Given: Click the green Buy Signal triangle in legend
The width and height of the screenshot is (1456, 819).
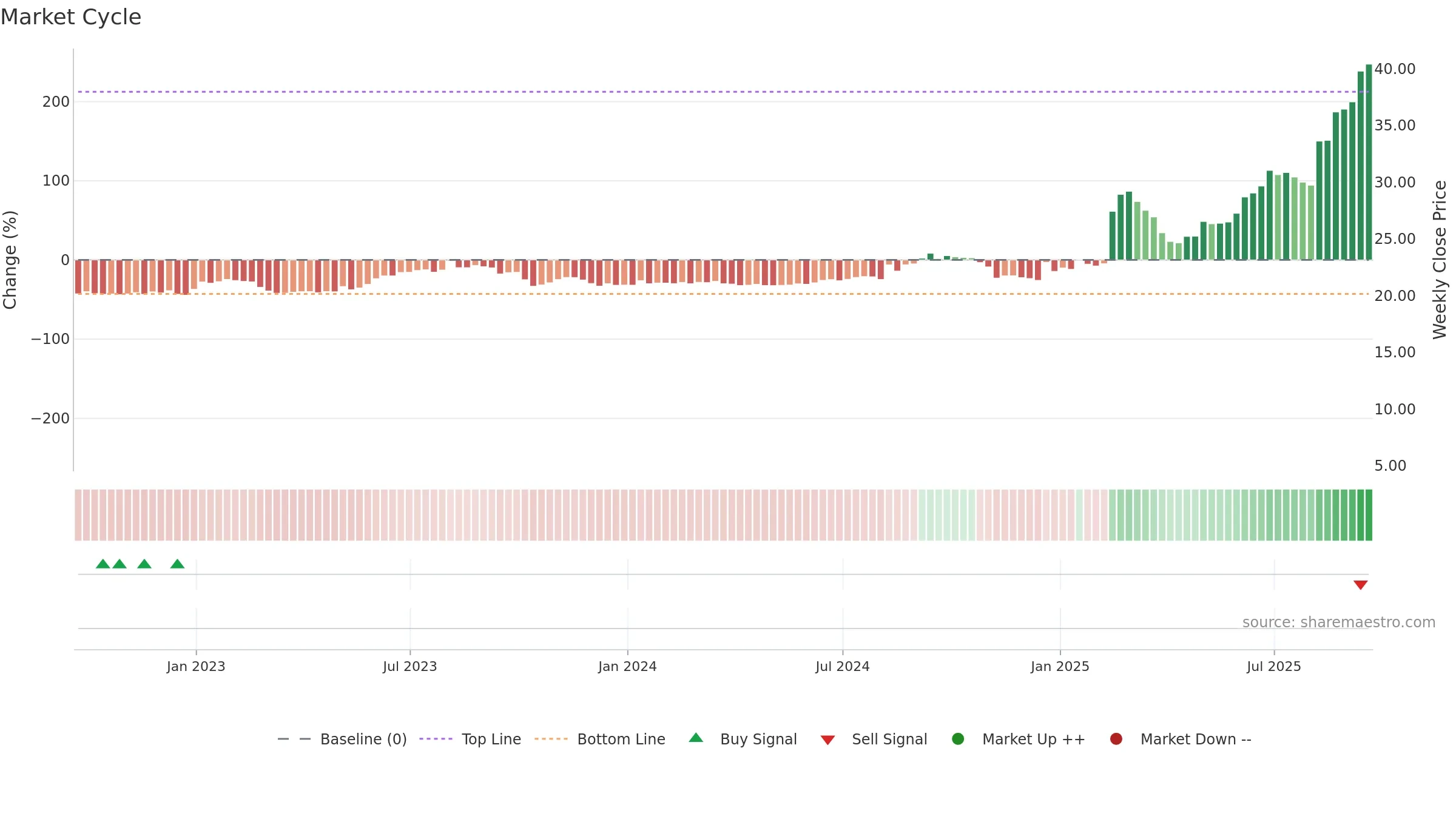Looking at the screenshot, I should pyautogui.click(x=696, y=738).
